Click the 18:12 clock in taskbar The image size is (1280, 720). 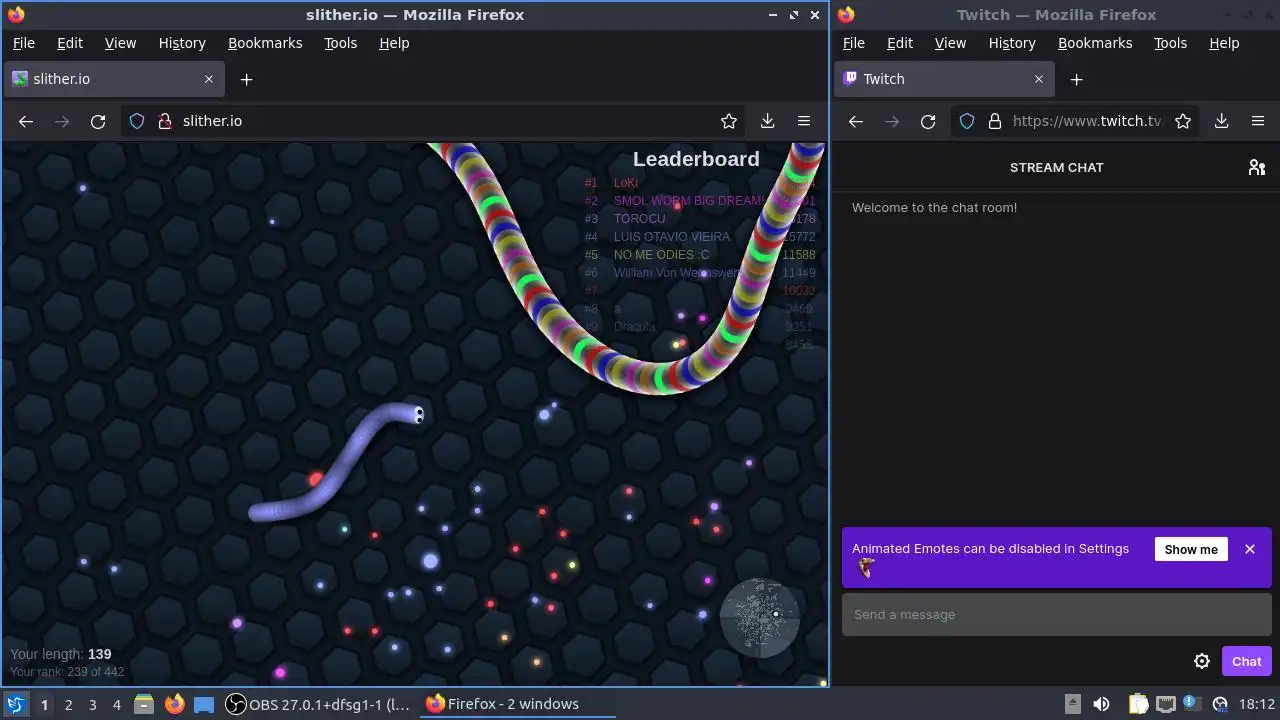1257,704
